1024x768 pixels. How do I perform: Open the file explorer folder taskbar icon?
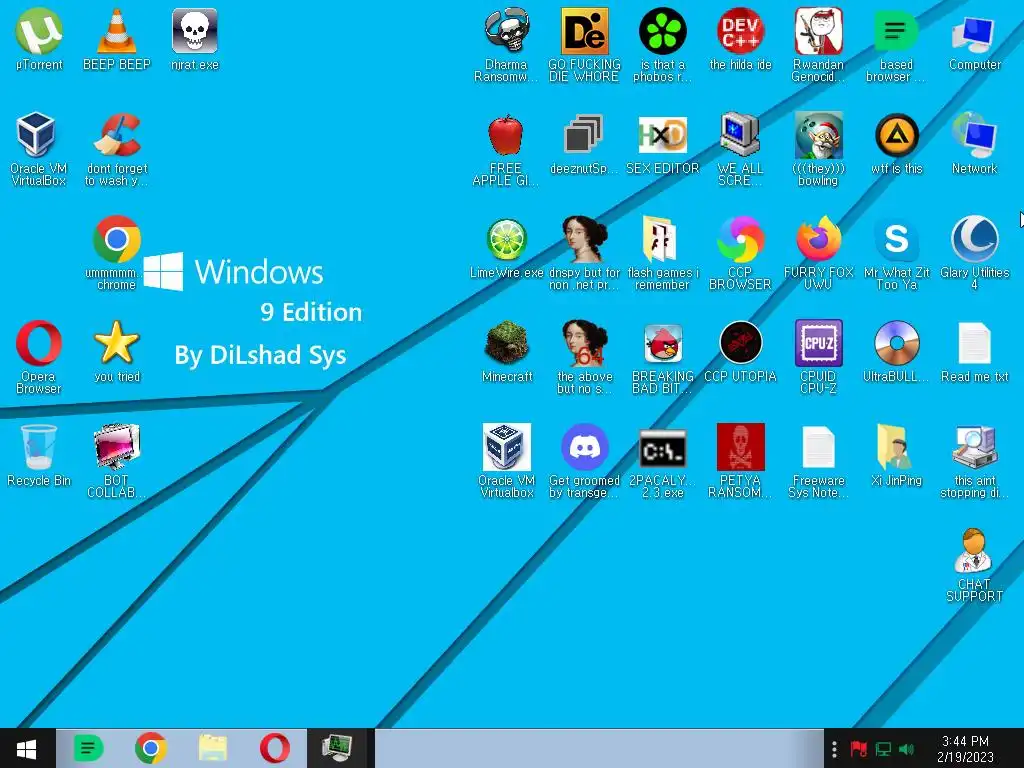click(x=213, y=748)
